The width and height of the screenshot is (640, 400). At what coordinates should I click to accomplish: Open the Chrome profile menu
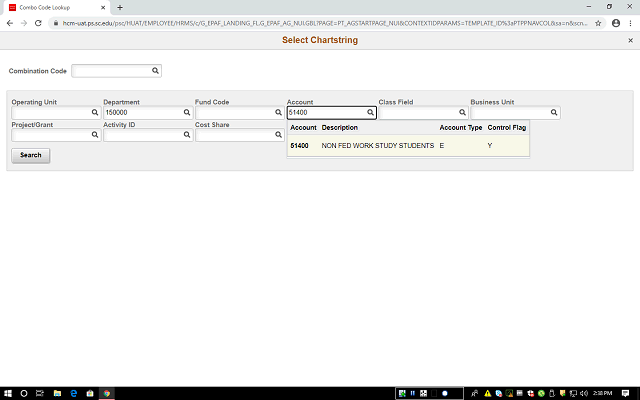616,23
